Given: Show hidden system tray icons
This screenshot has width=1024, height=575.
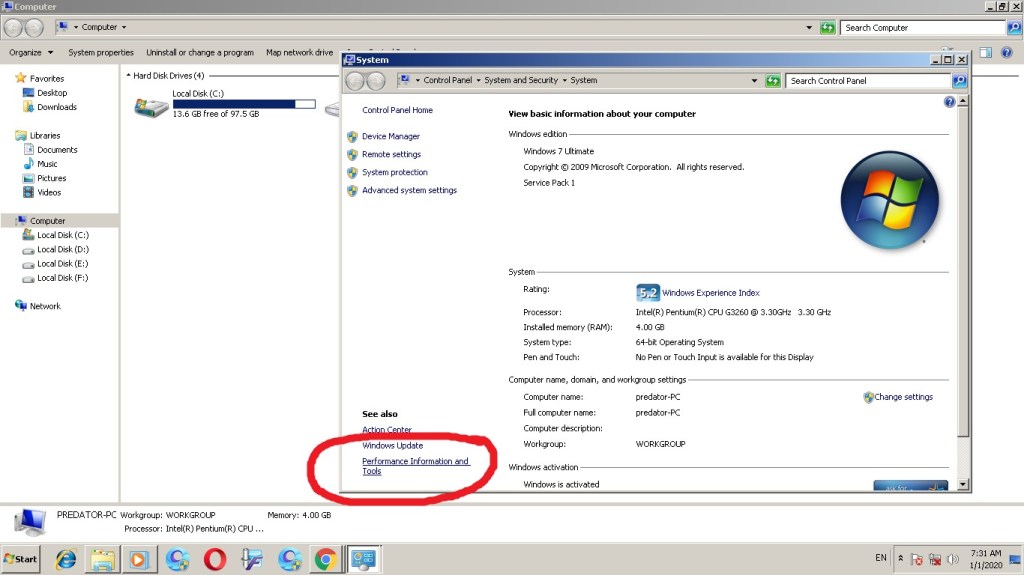Looking at the screenshot, I should click(x=898, y=559).
